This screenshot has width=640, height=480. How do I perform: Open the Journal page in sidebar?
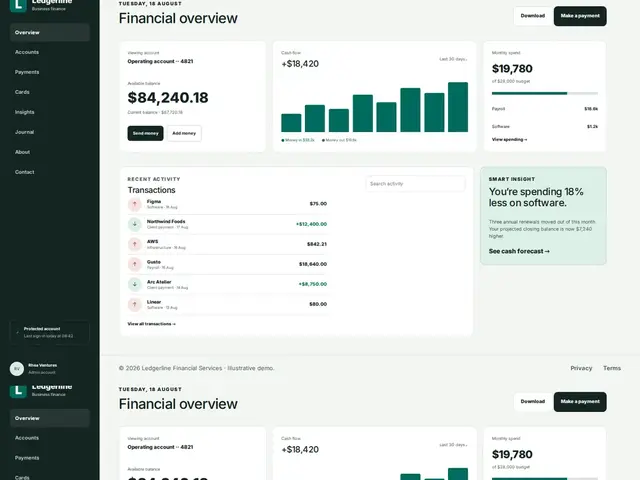coord(49,132)
